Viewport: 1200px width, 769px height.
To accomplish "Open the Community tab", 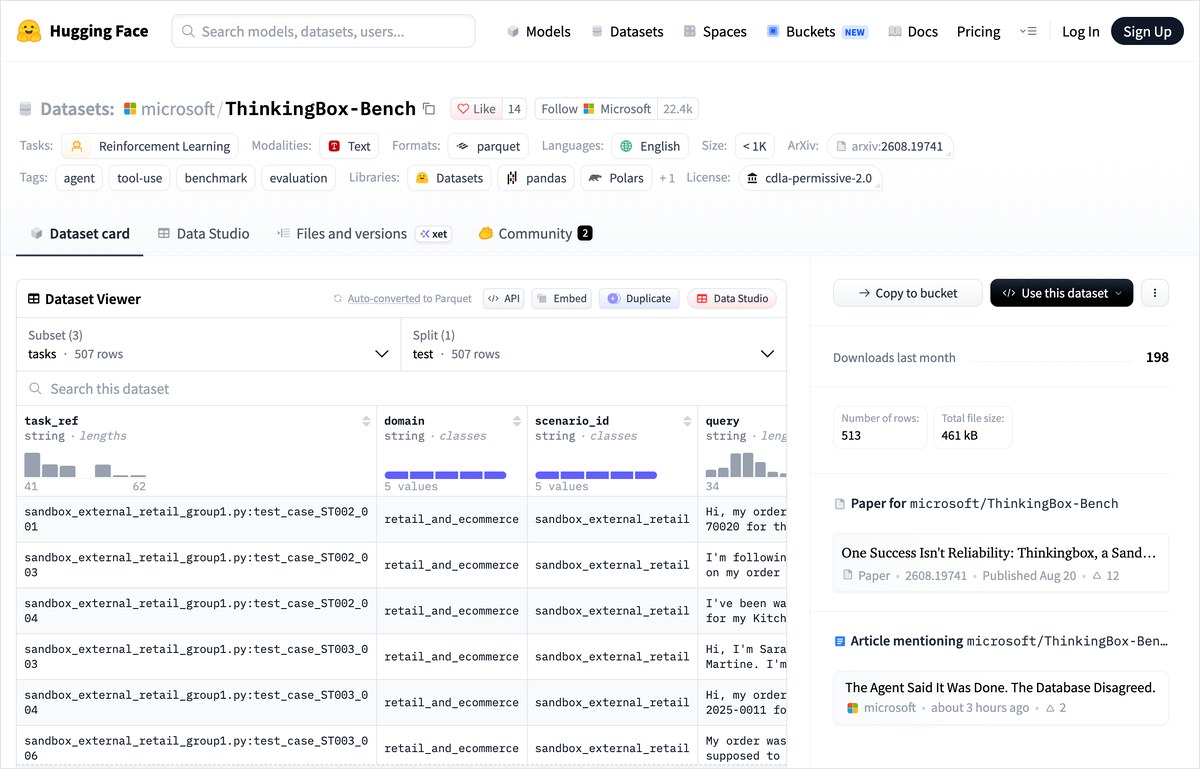I will pyautogui.click(x=535, y=233).
